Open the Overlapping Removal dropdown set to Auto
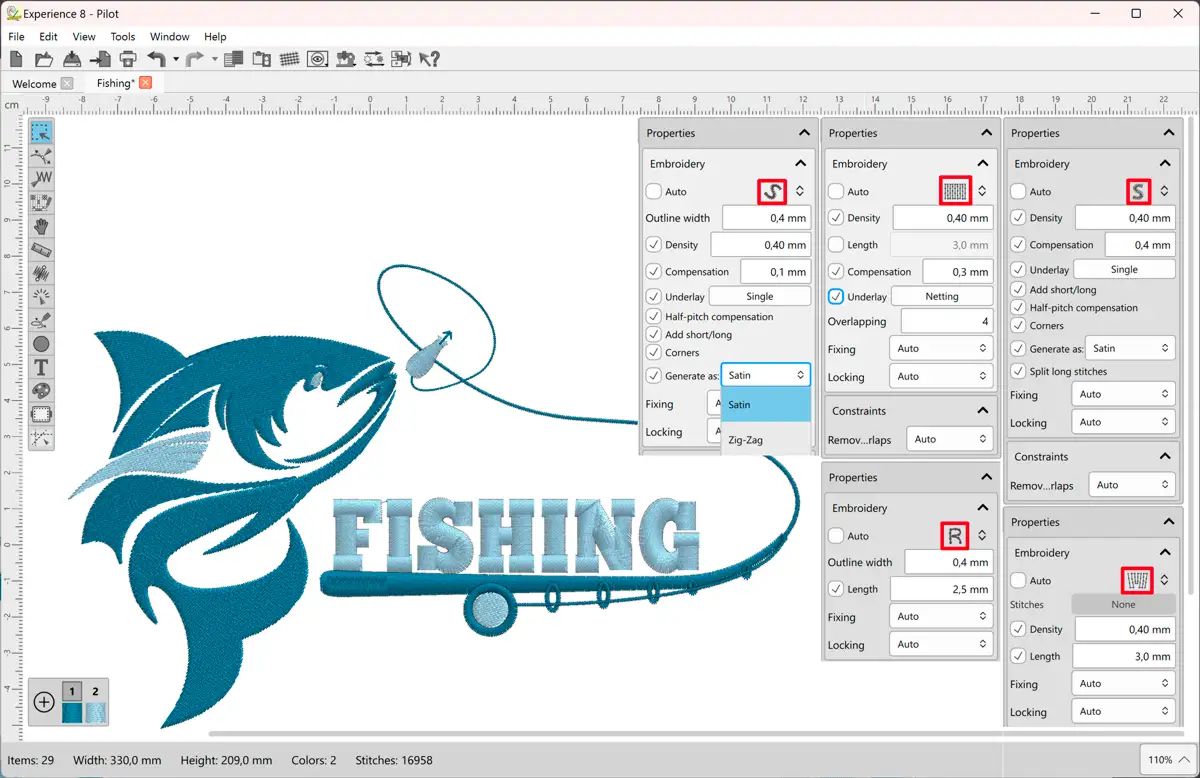 [x=947, y=439]
